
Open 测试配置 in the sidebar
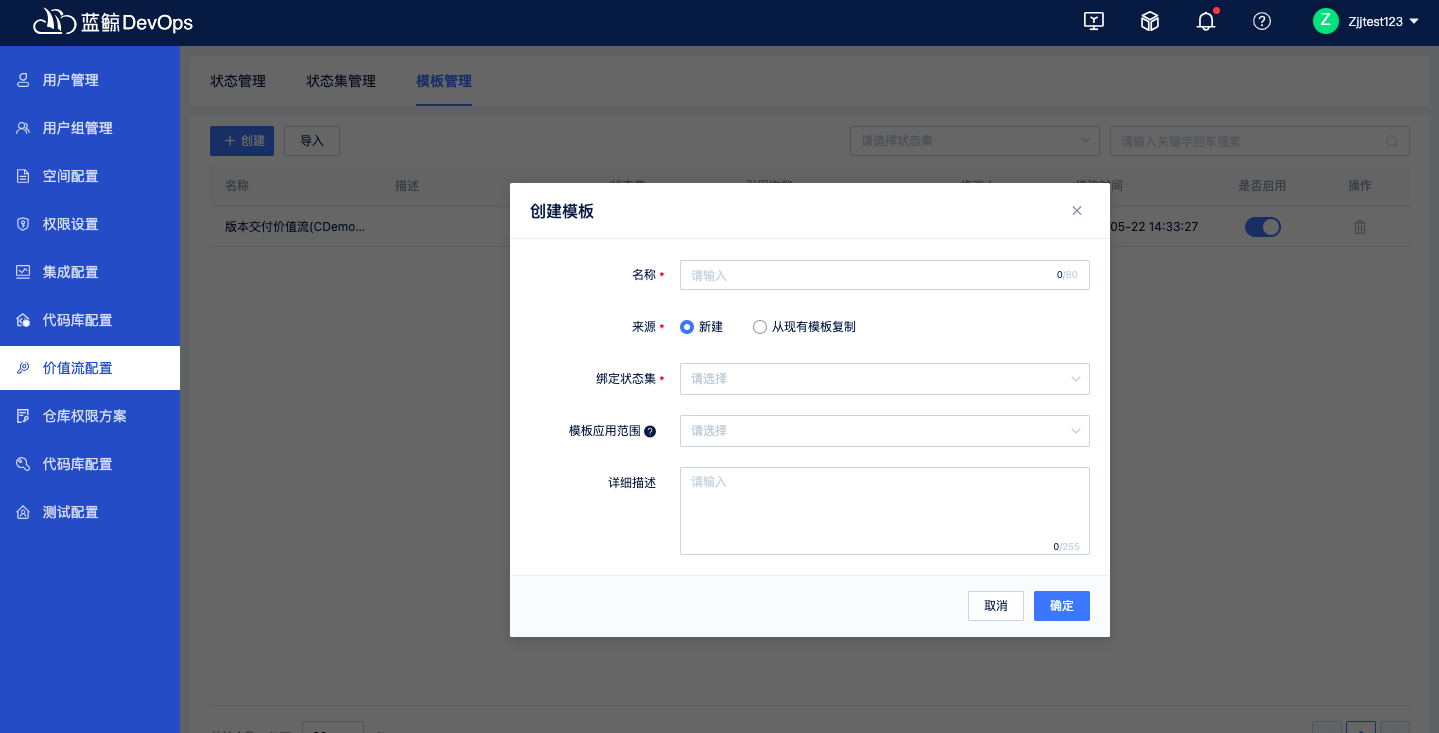tap(90, 512)
